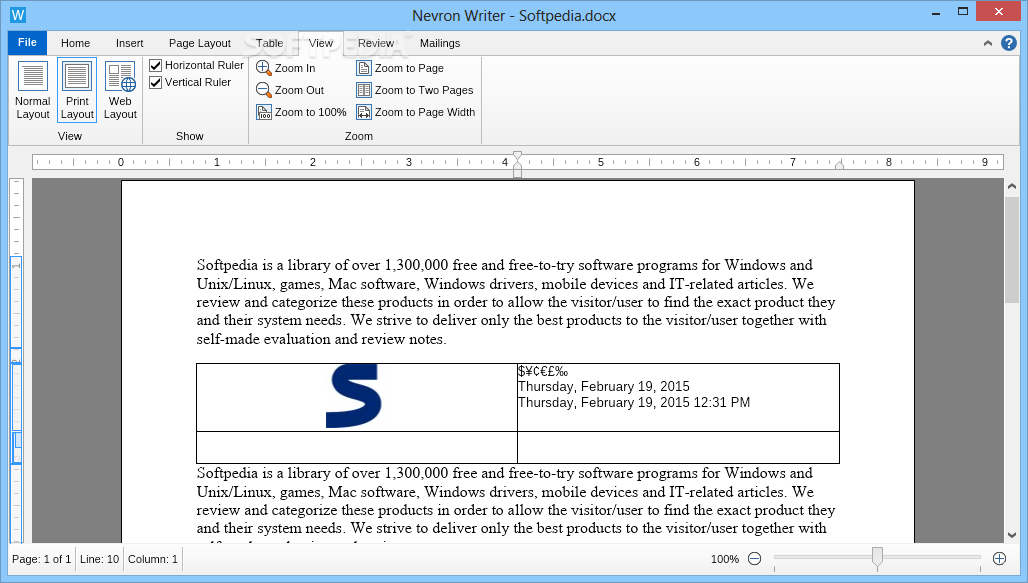The image size is (1028, 583).
Task: Open the Review tab
Action: [376, 43]
